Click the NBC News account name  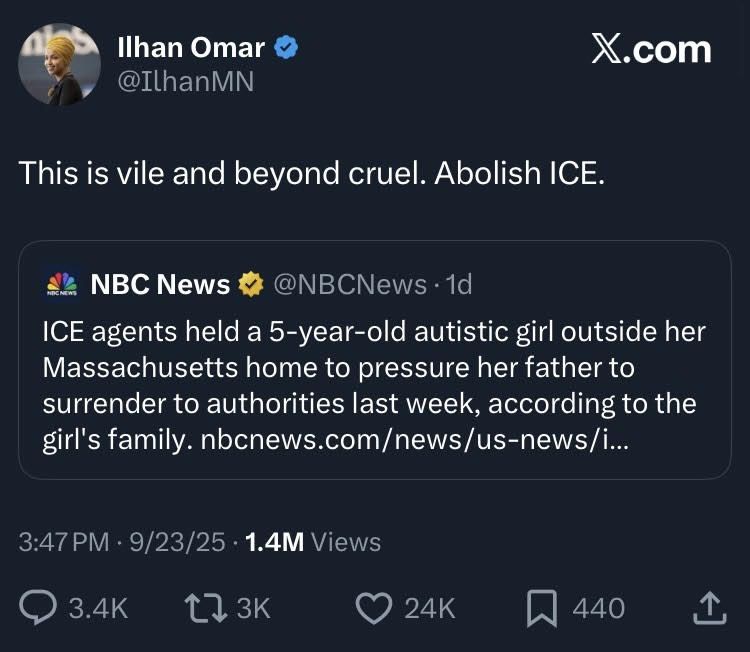160,285
